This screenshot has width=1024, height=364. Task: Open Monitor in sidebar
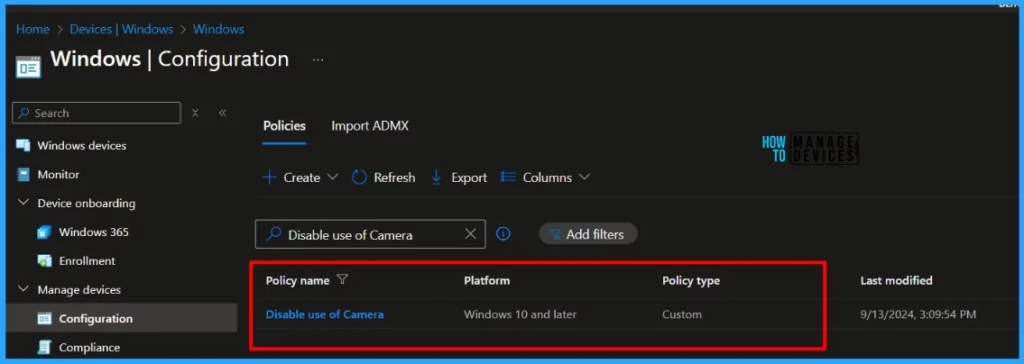[58, 174]
